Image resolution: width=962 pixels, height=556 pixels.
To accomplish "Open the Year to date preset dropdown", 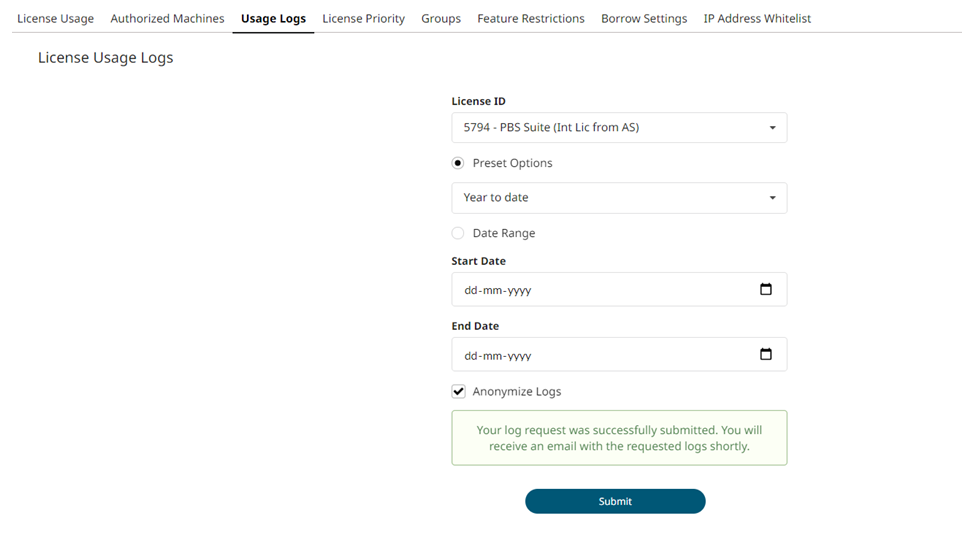I will click(x=619, y=198).
